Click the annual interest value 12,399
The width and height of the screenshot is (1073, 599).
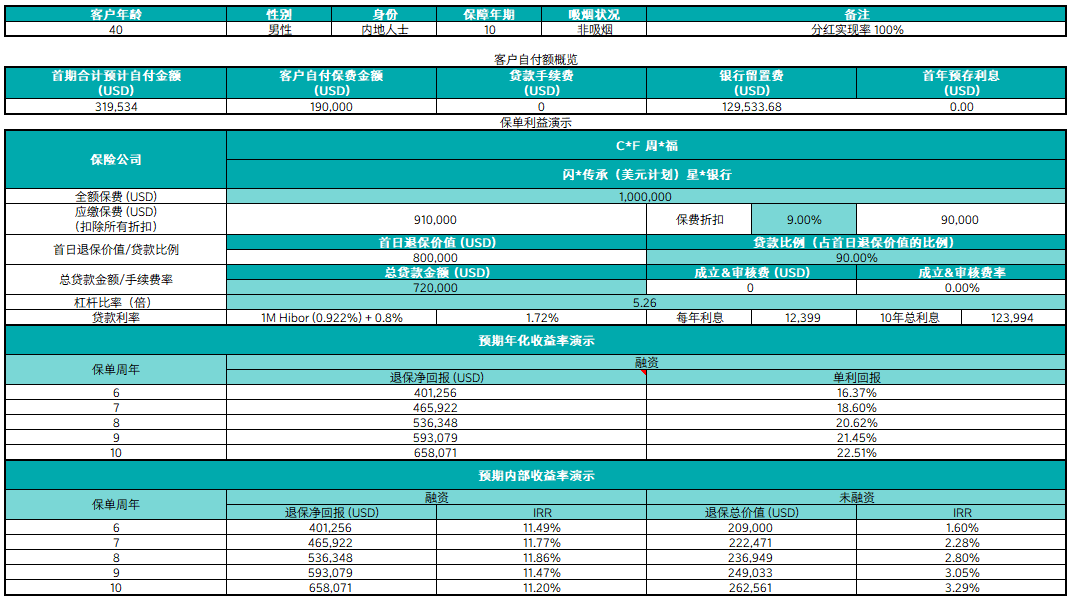point(804,318)
